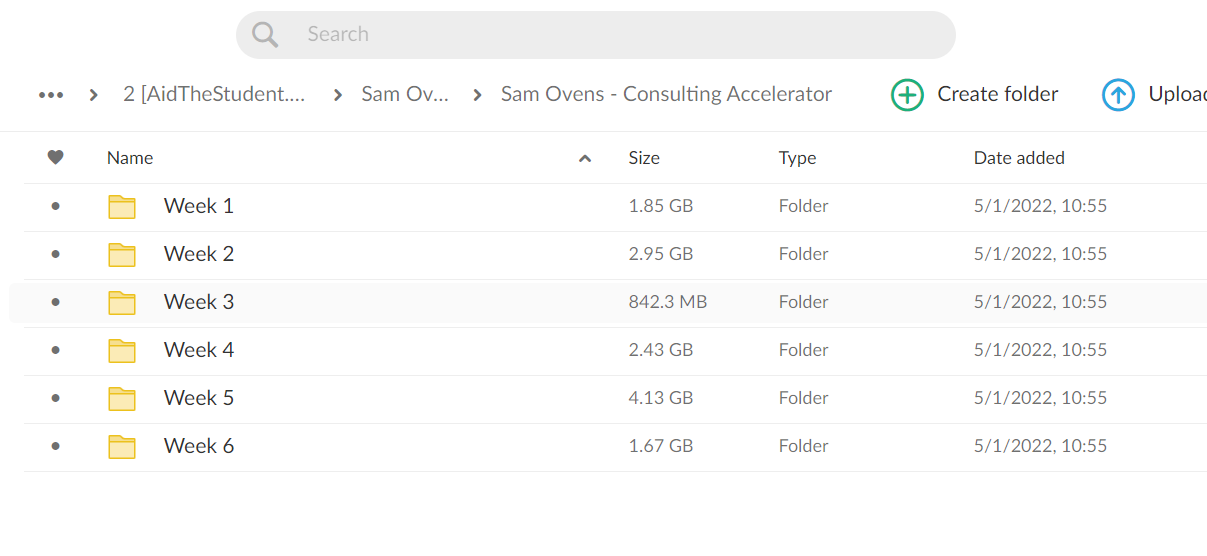Click the Create folder button label
Screen dimensions: 1207x556
pyautogui.click(x=997, y=94)
